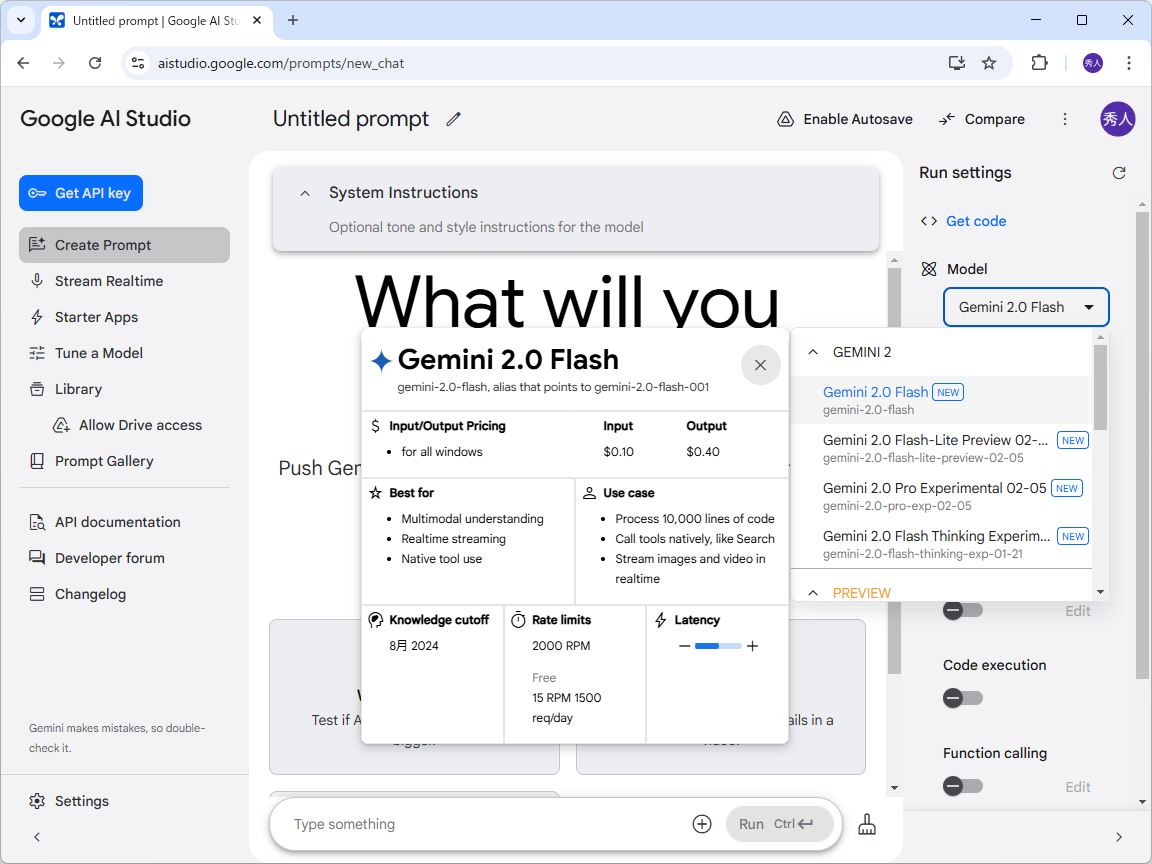Select Tune a Model in the sidebar

[100, 353]
